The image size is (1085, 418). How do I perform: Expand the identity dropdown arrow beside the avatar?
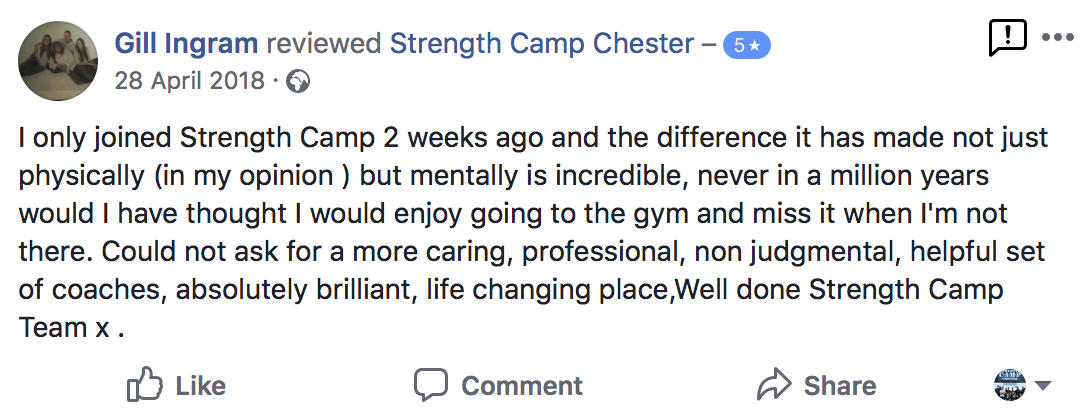point(1042,385)
